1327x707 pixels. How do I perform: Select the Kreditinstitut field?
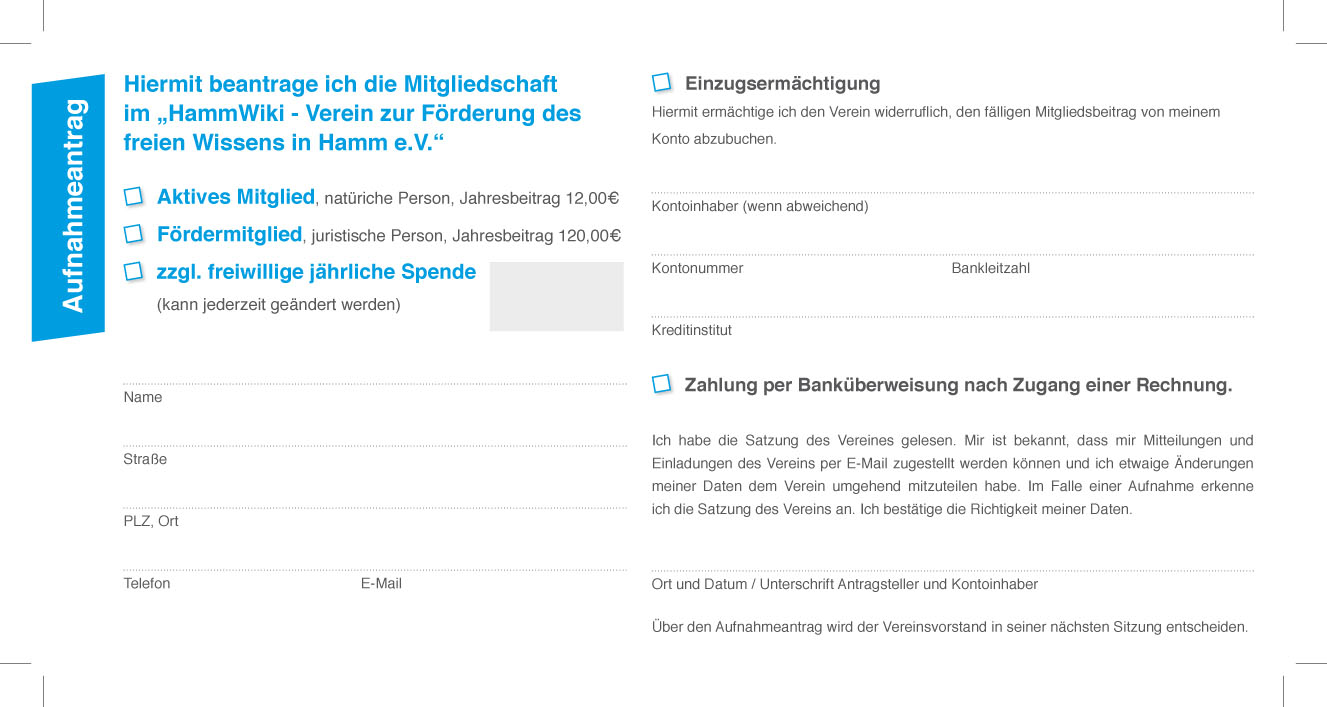pyautogui.click(x=951, y=304)
